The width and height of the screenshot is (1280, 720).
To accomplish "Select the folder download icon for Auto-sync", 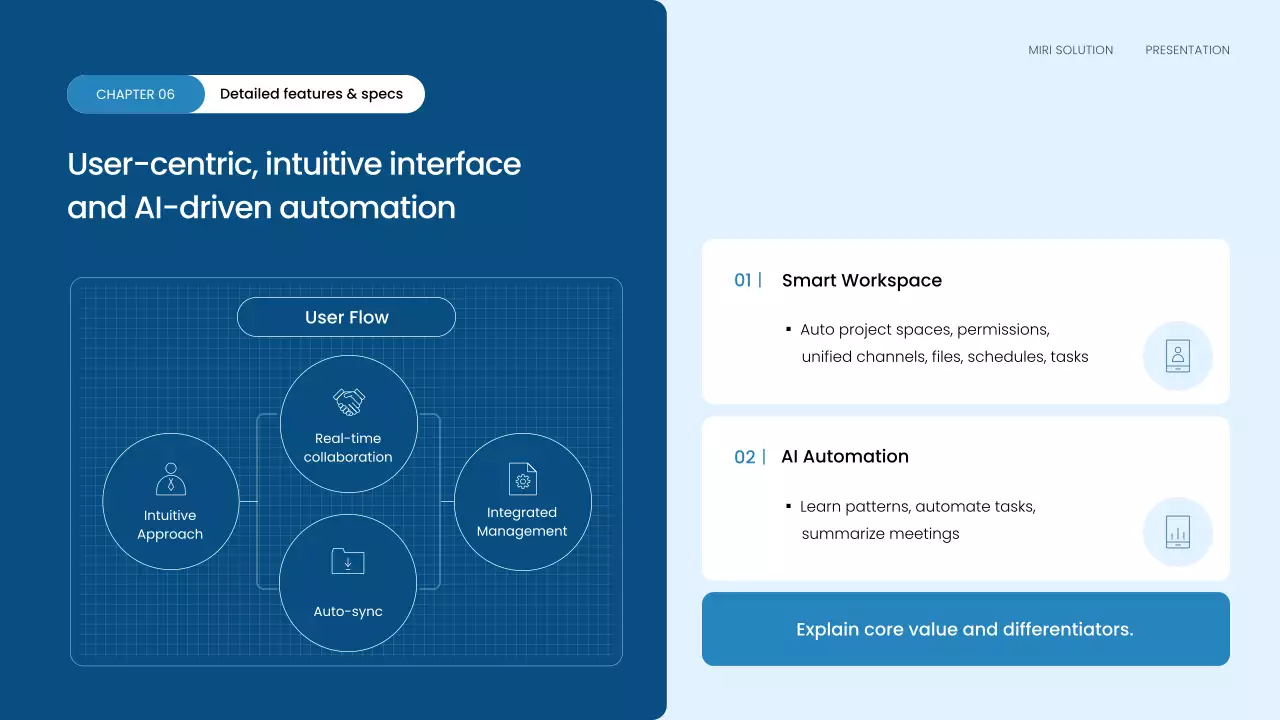I will (348, 561).
